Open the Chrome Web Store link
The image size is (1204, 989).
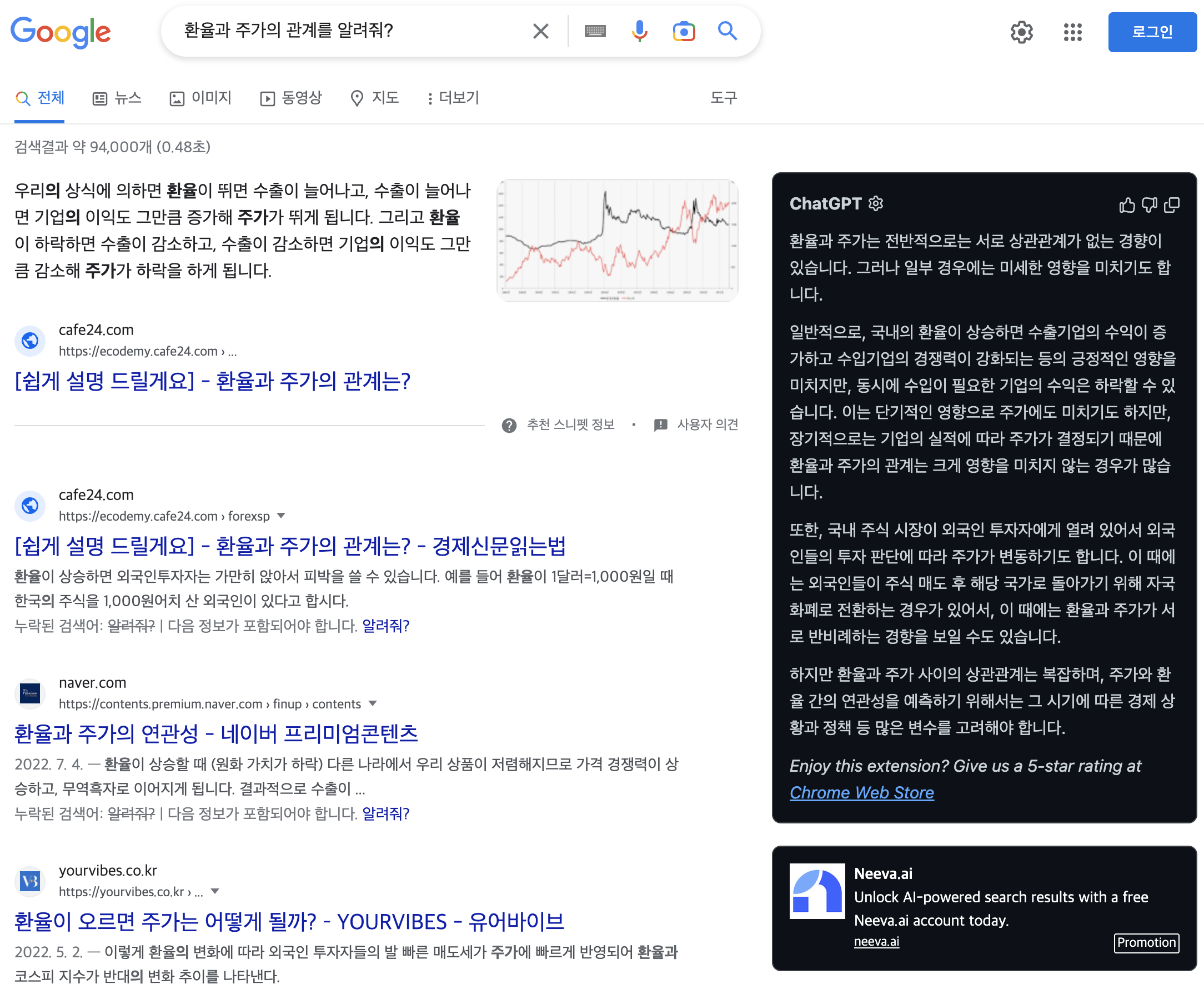pos(861,792)
